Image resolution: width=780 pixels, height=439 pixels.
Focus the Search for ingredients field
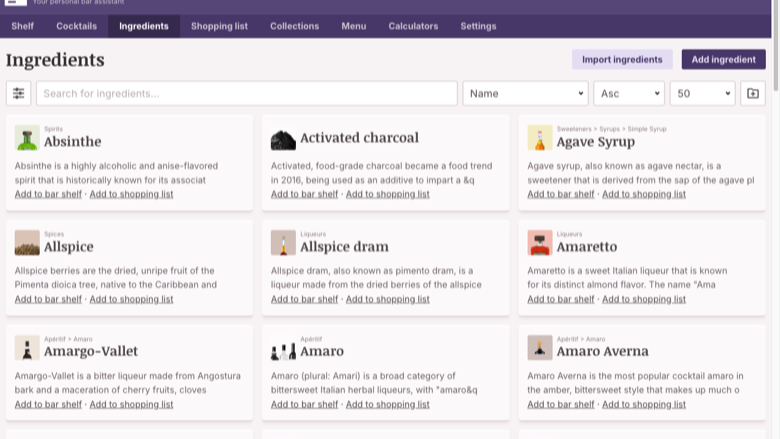point(247,93)
